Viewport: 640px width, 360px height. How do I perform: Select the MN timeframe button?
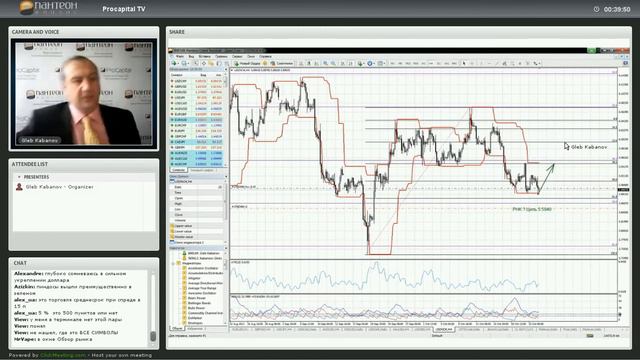tap(454, 63)
